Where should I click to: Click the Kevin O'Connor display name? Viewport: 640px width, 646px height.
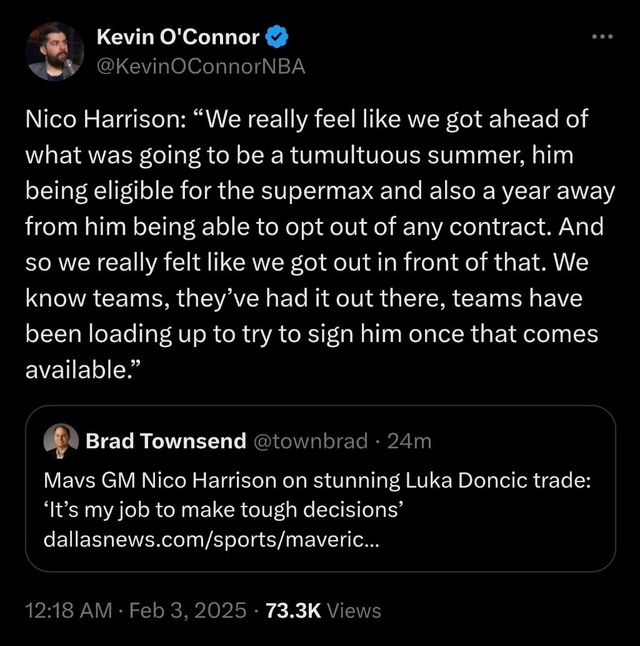pyautogui.click(x=178, y=38)
